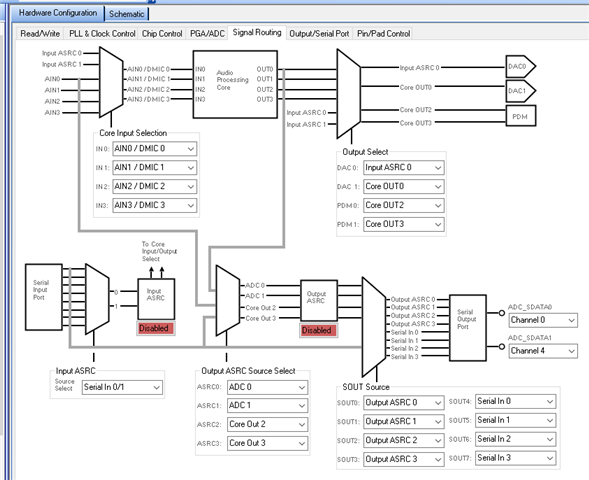Open the IN 0 core input dropdown
The width and height of the screenshot is (589, 480).
(154, 149)
